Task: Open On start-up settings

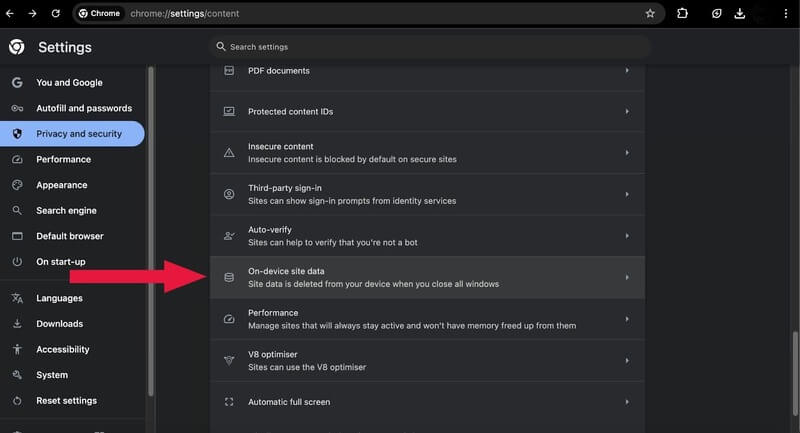Action: click(72, 261)
